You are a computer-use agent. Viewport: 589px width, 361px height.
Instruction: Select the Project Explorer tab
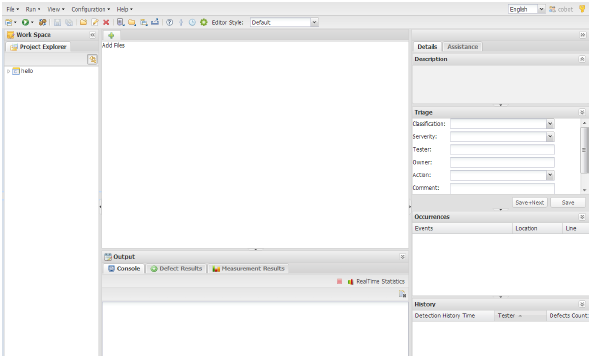(38, 47)
